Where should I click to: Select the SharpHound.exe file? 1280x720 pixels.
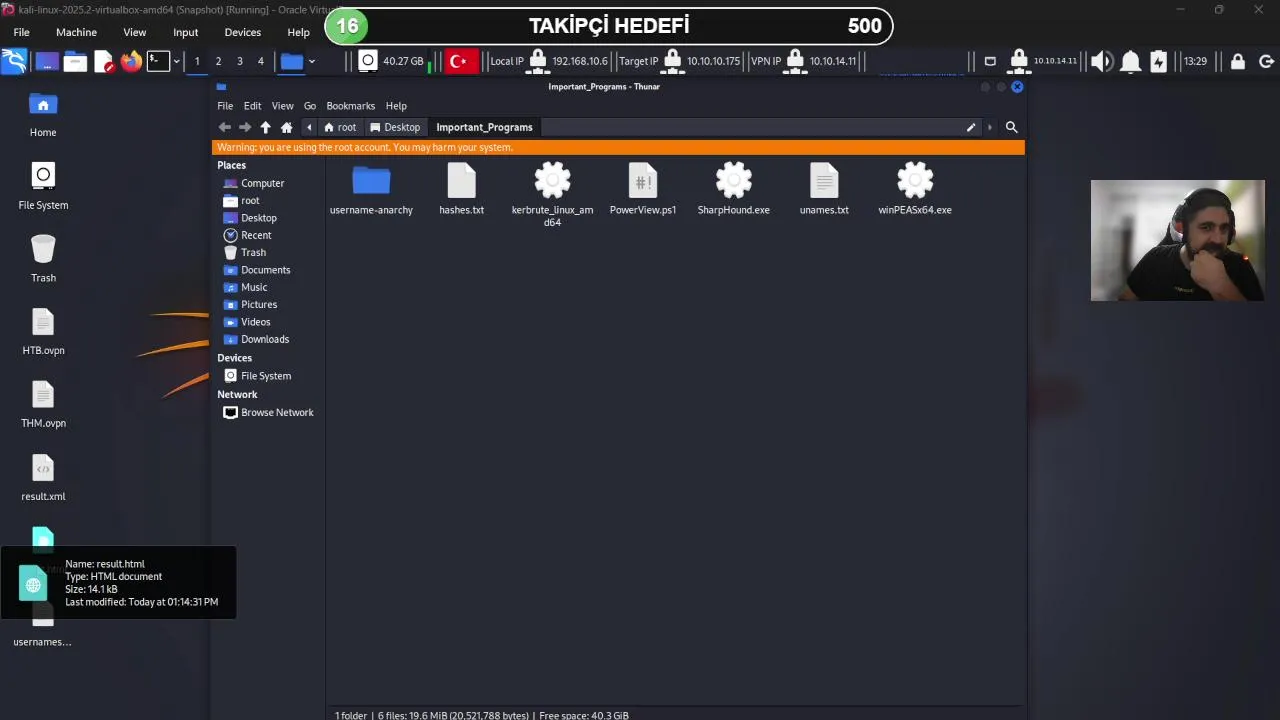tap(733, 189)
